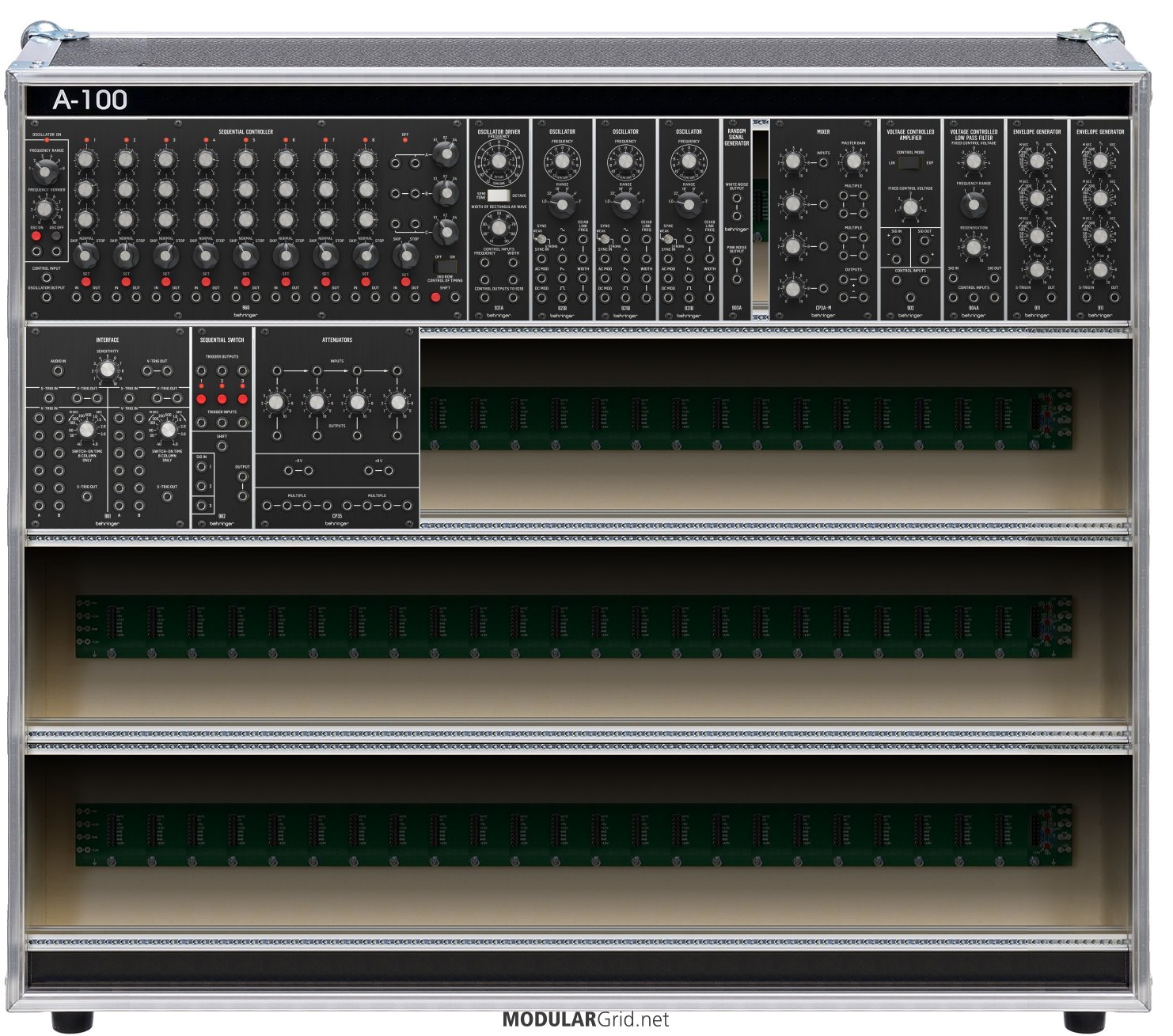This screenshot has height=1036, width=1173.
Task: Click the stage 1 OUT jack
Action: coord(97,298)
